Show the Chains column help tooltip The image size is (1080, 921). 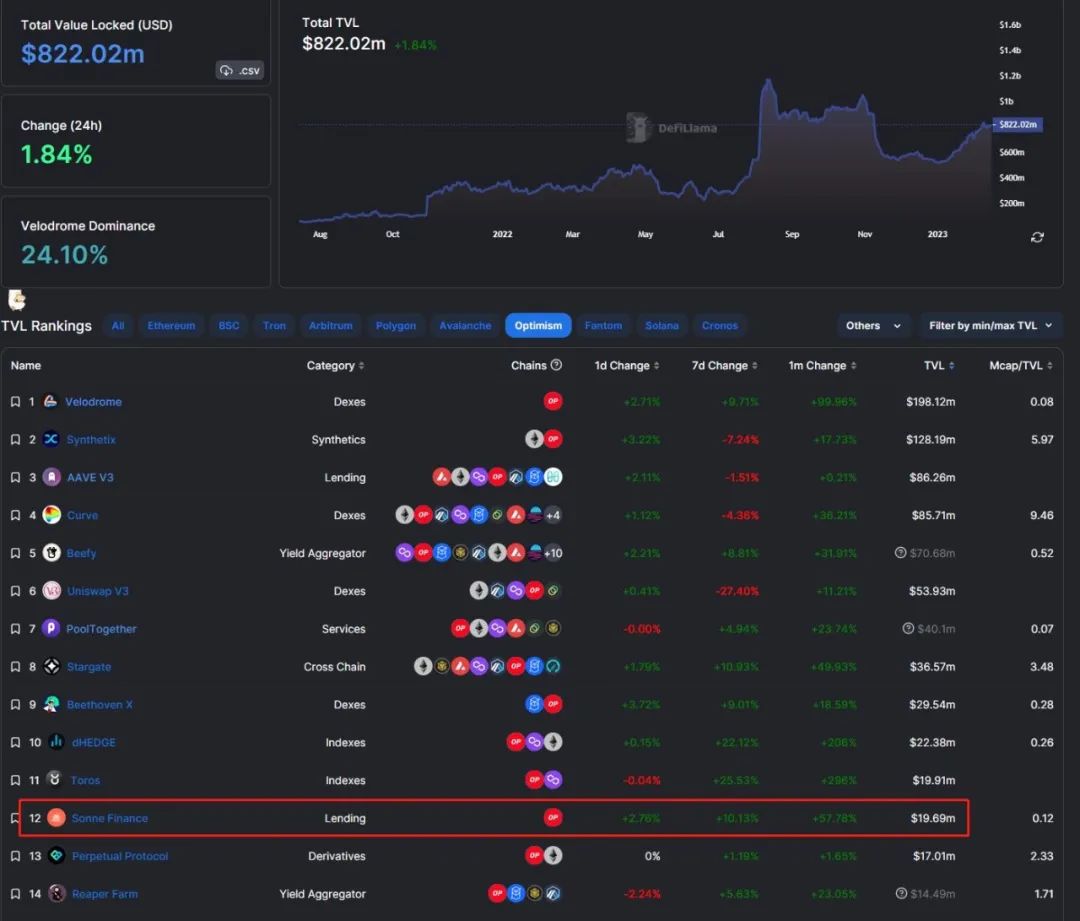coord(557,365)
